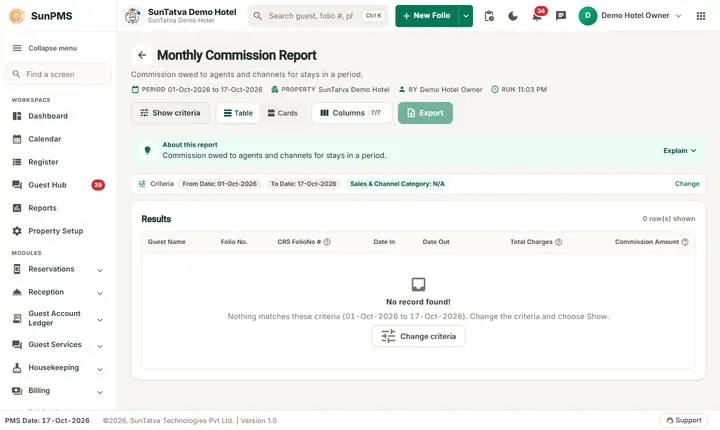Click the Show criteria button
The image size is (720, 430).
point(170,113)
